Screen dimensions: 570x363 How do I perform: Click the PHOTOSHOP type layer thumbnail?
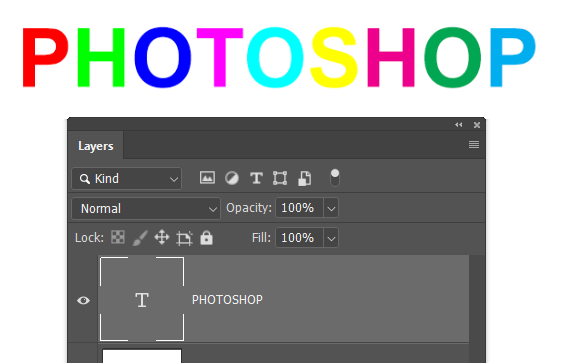point(142,299)
